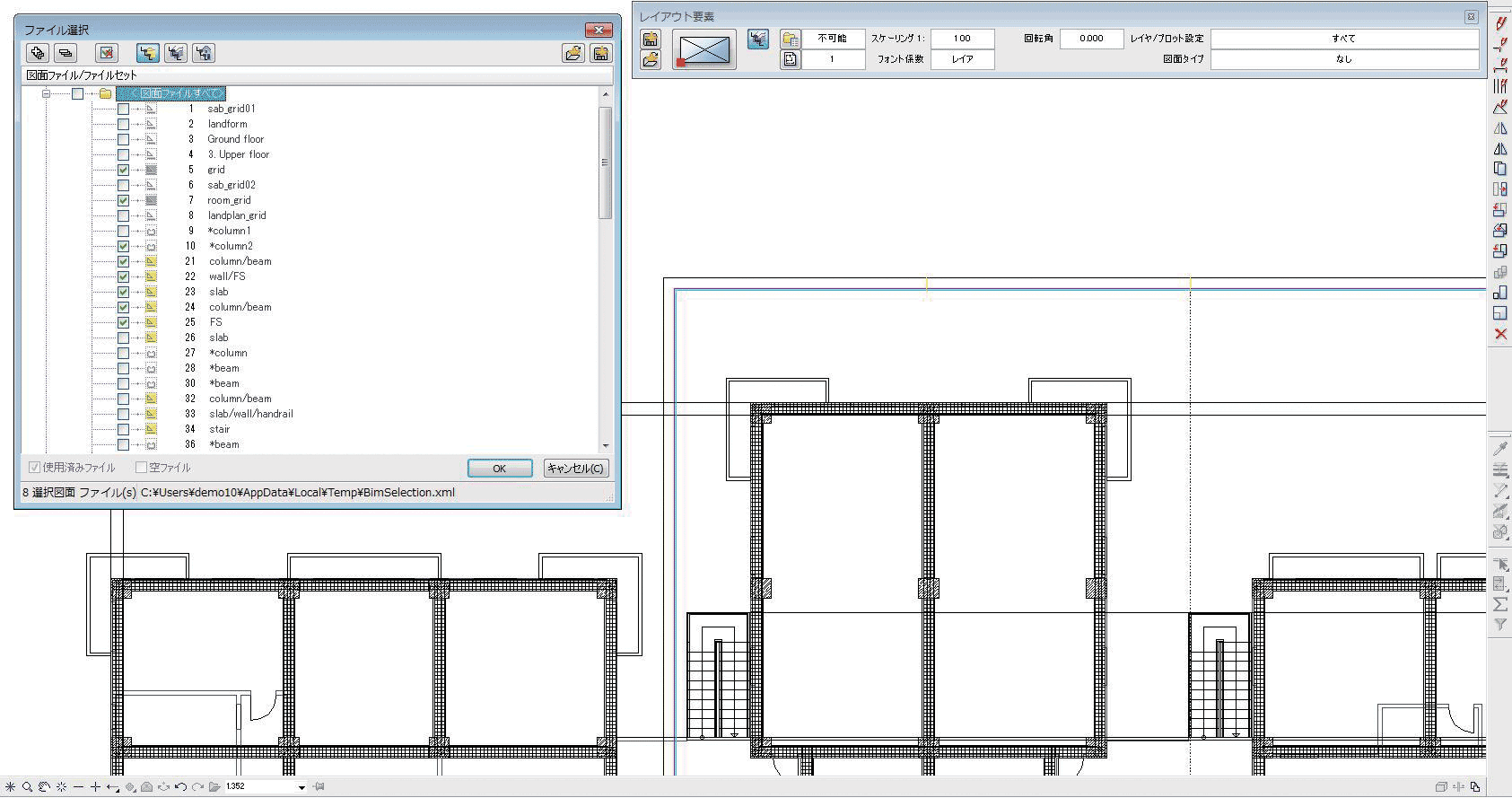This screenshot has height=798, width=1512.
Task: Click save favorites icon in file dialog toolbar
Action: 600,53
